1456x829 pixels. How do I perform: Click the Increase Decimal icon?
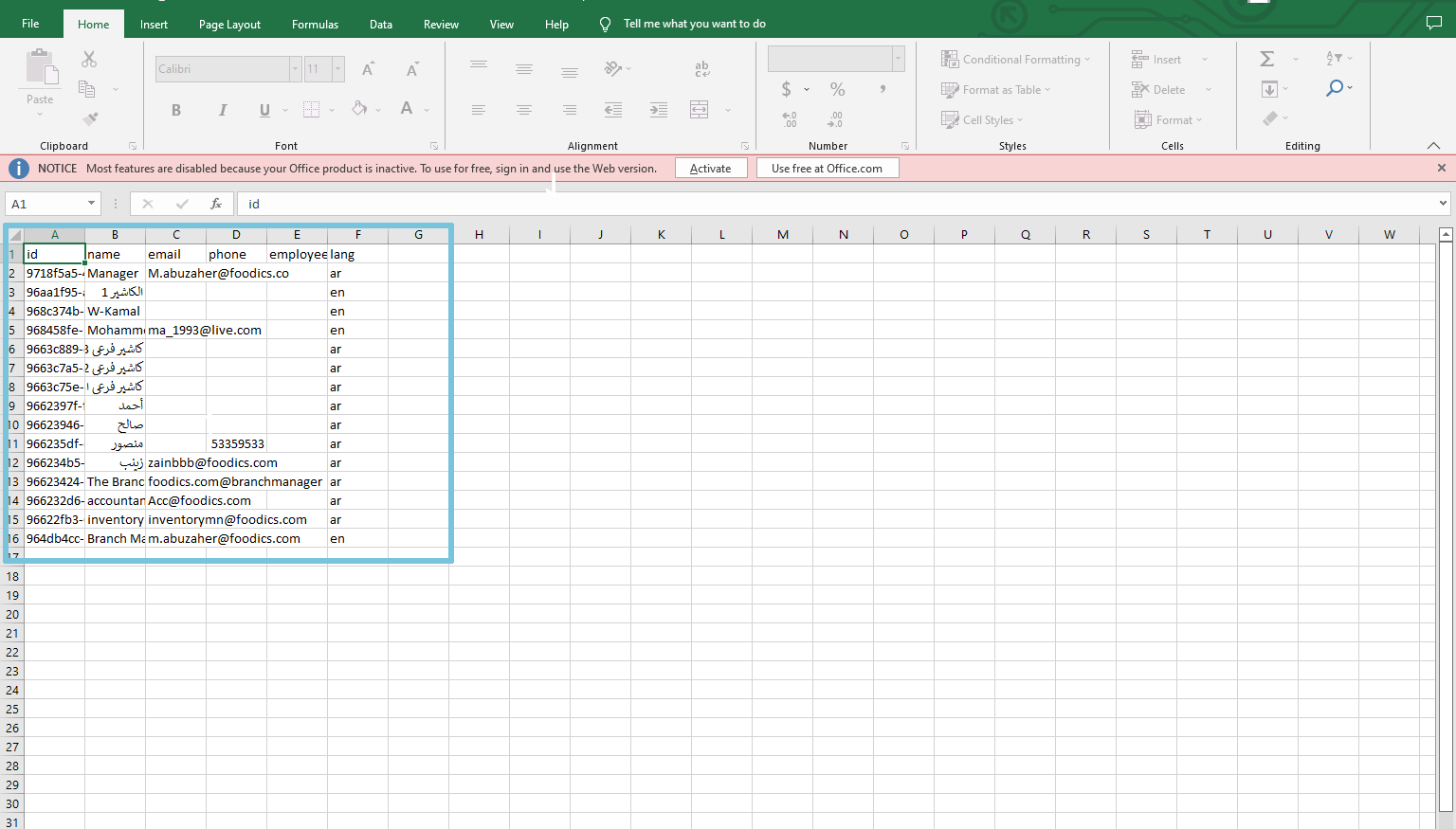click(x=789, y=118)
